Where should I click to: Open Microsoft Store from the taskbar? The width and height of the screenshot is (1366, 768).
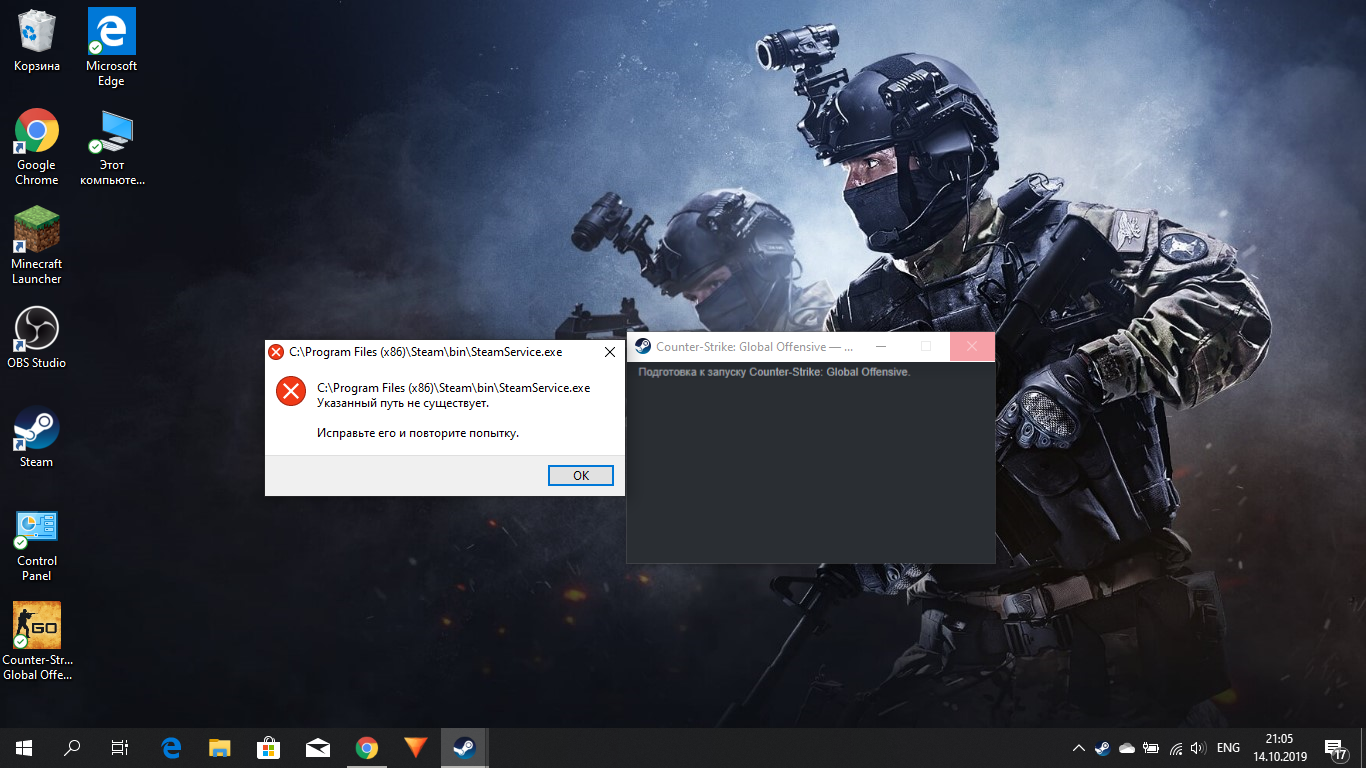[x=268, y=748]
